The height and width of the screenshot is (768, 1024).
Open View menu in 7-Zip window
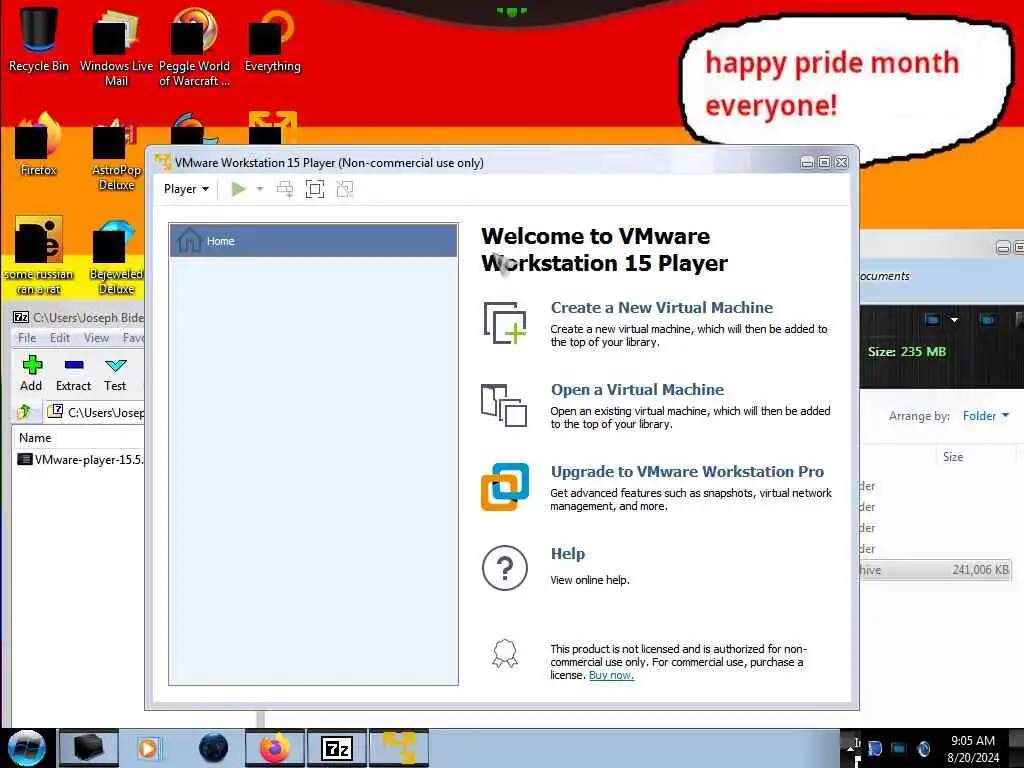(x=96, y=338)
